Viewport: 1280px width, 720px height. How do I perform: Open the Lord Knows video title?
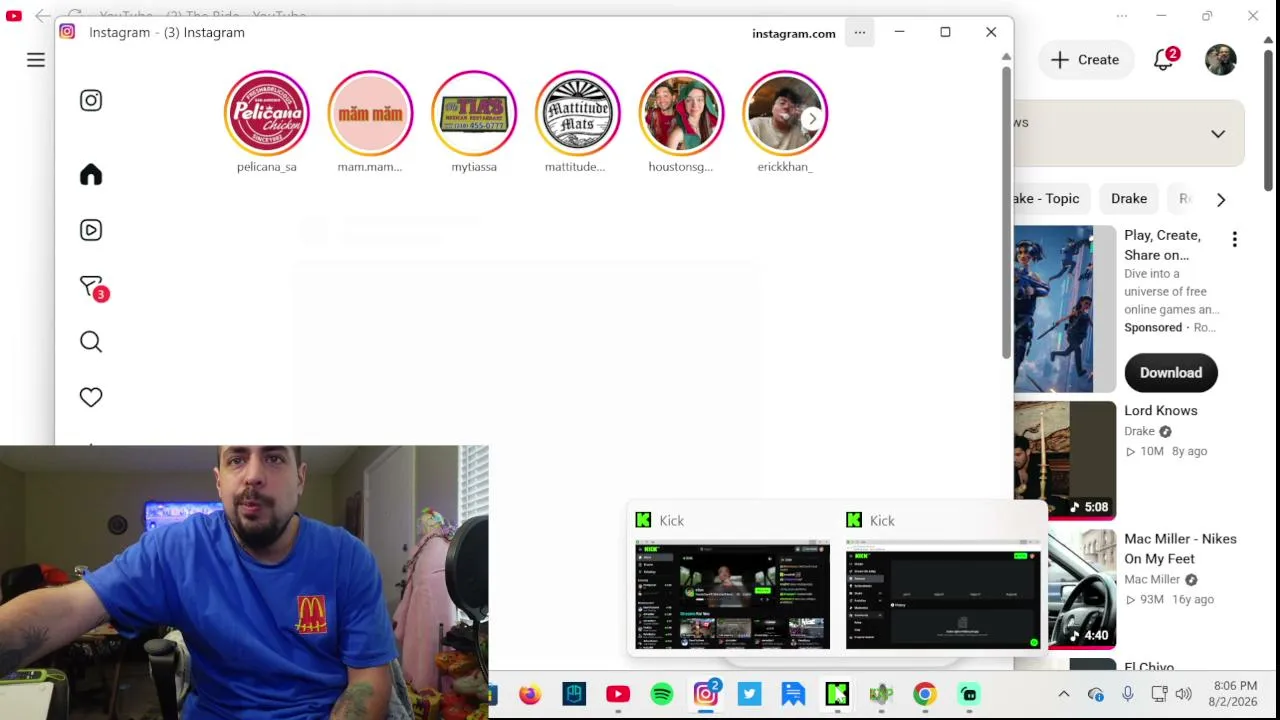point(1160,411)
